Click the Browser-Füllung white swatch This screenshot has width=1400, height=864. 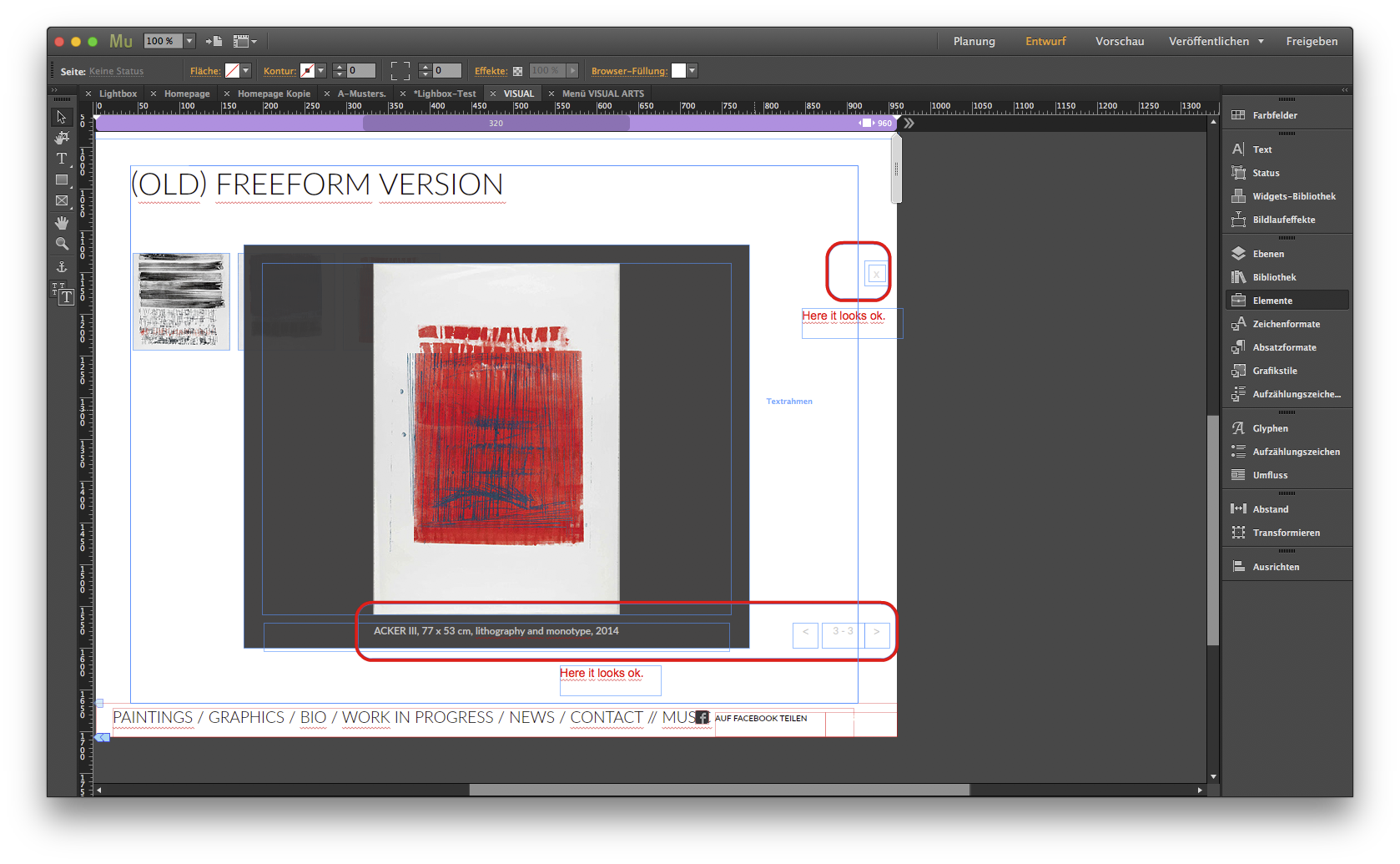[x=678, y=71]
